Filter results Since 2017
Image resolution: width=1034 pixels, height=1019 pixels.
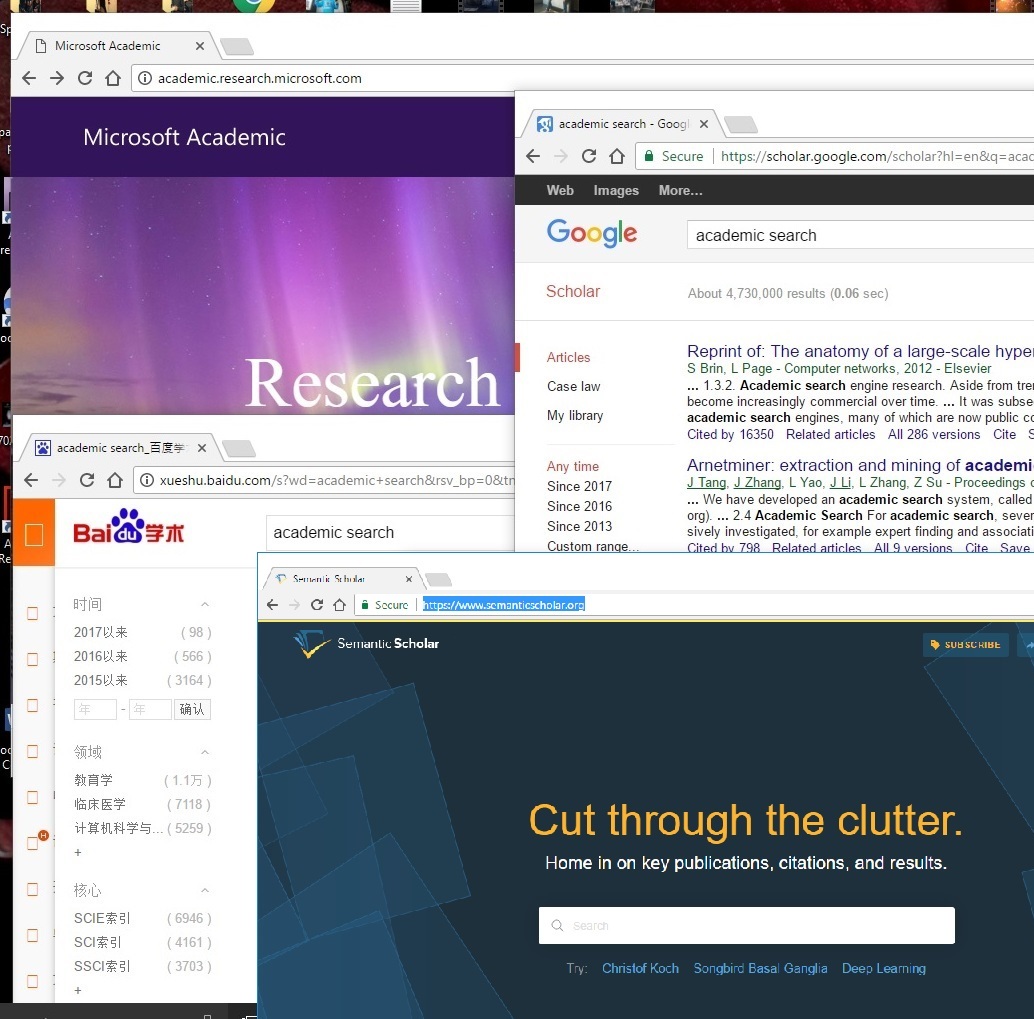[579, 486]
